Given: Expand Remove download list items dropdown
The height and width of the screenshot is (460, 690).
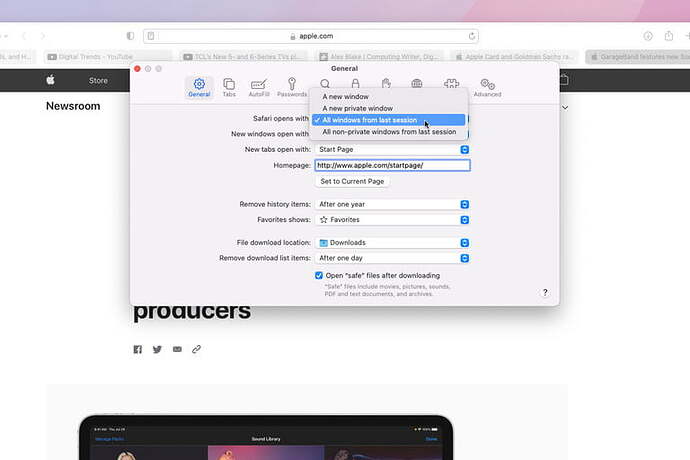Looking at the screenshot, I should click(392, 258).
